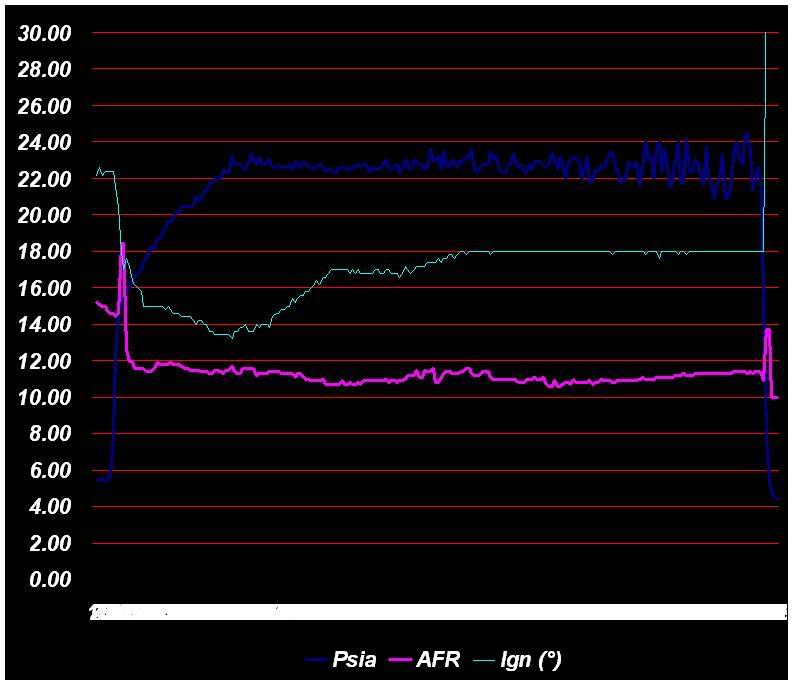Image resolution: width=793 pixels, height=684 pixels.
Task: Click the 16.00 axis label
Action: (x=45, y=289)
